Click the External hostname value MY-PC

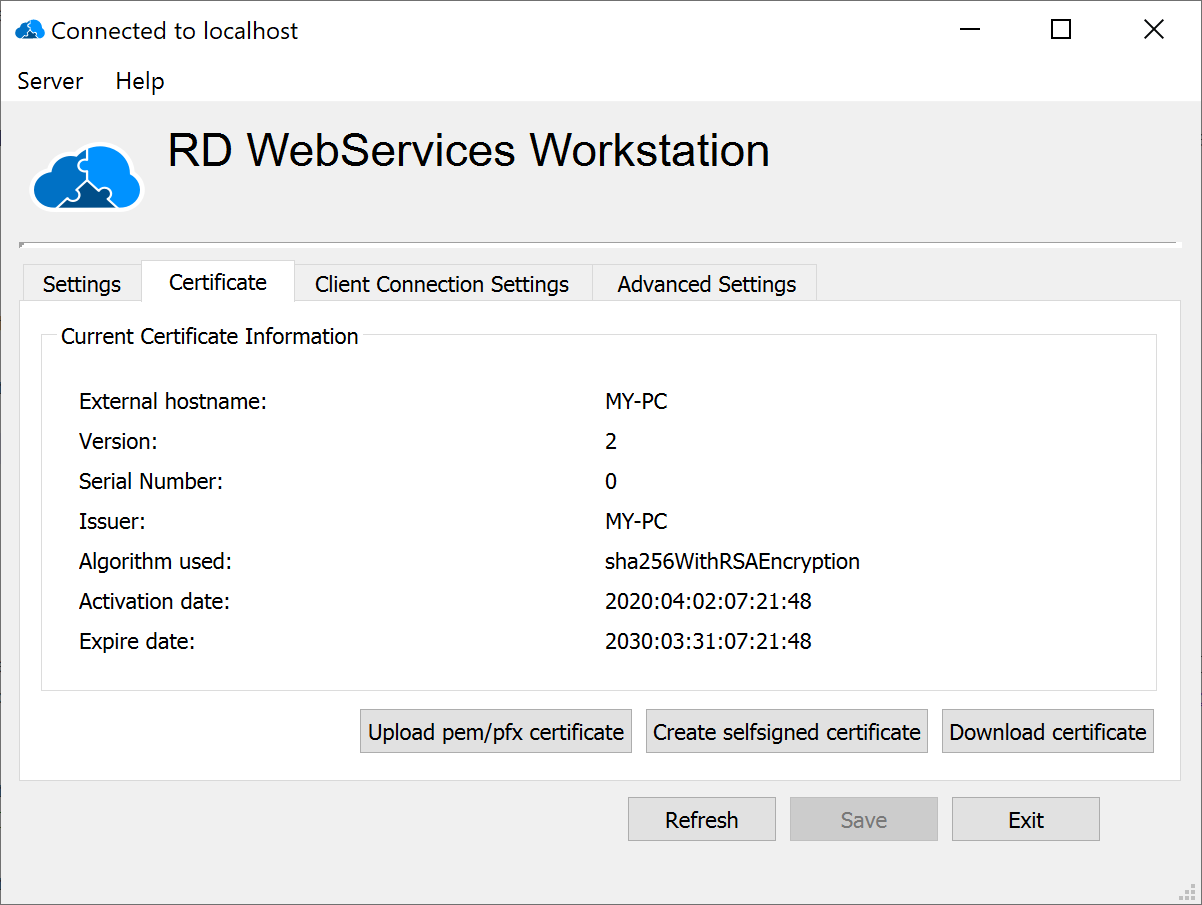click(x=636, y=402)
